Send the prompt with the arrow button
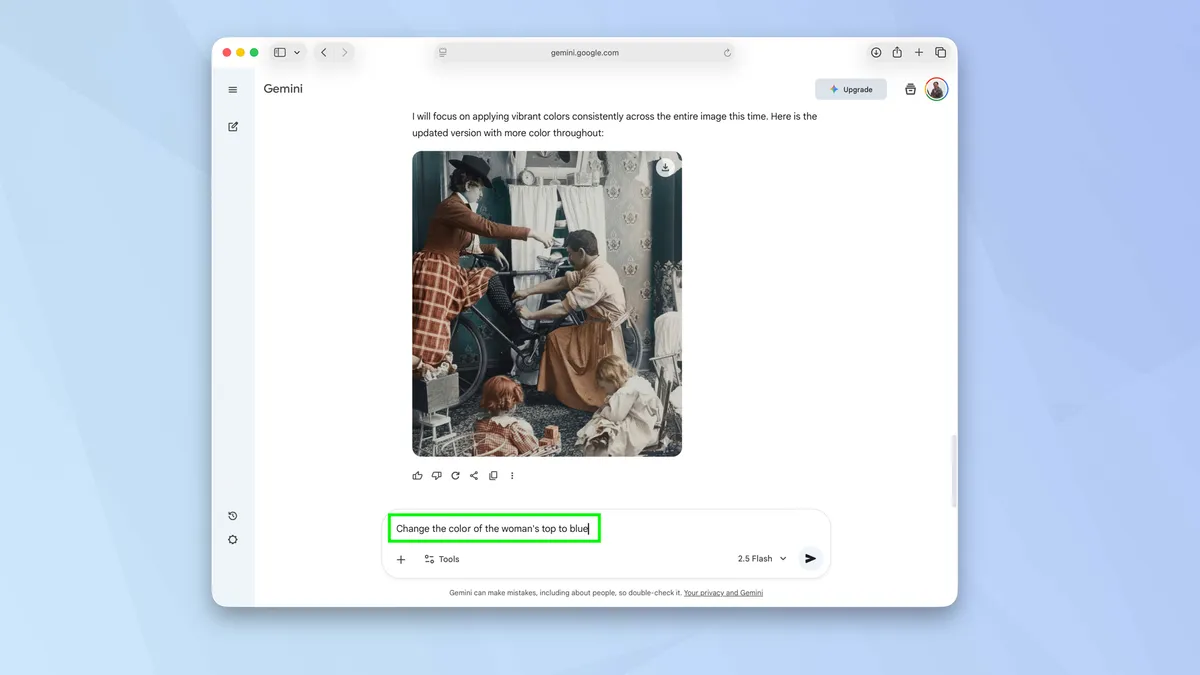The width and height of the screenshot is (1200, 675). coord(810,558)
